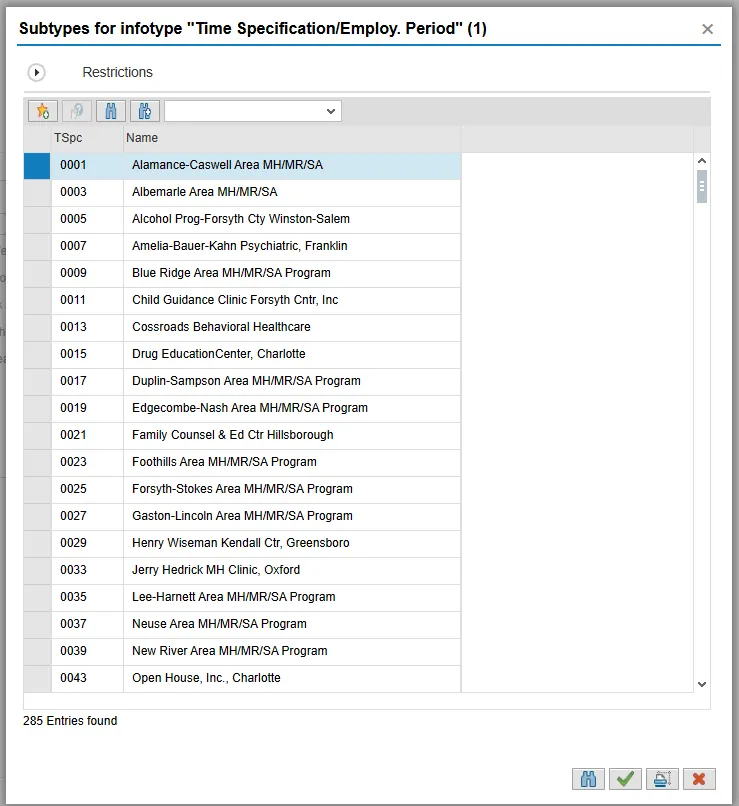Click the row selector for entry 0021
The width and height of the screenshot is (739, 806).
click(37, 435)
